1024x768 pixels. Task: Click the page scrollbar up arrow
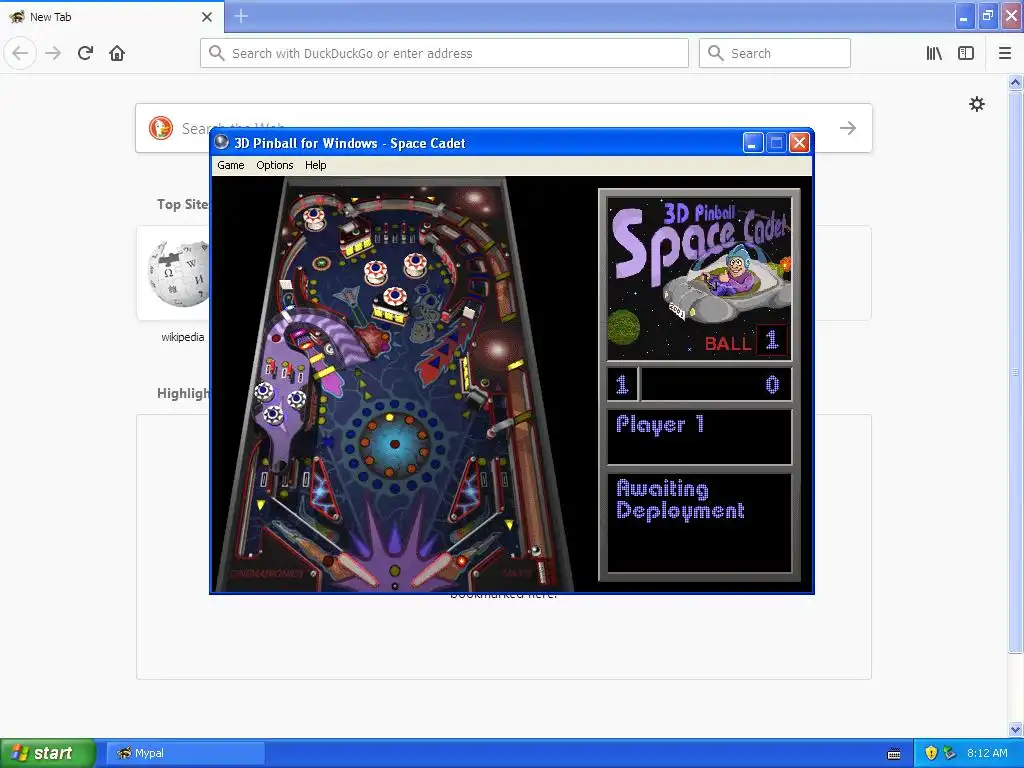tap(1015, 82)
